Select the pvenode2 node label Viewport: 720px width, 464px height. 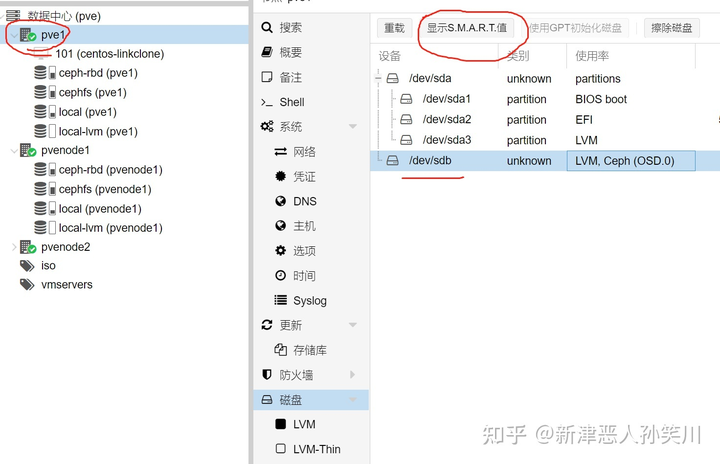(x=66, y=247)
